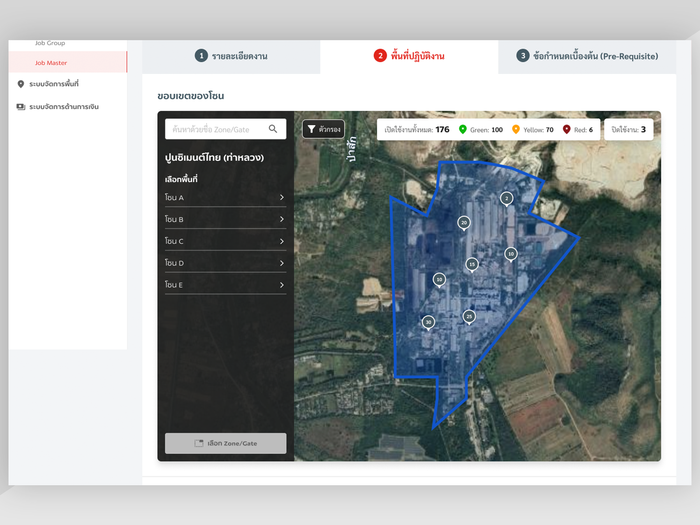
Task: Open the Pre-Requisite step tab
Action: coord(587,56)
